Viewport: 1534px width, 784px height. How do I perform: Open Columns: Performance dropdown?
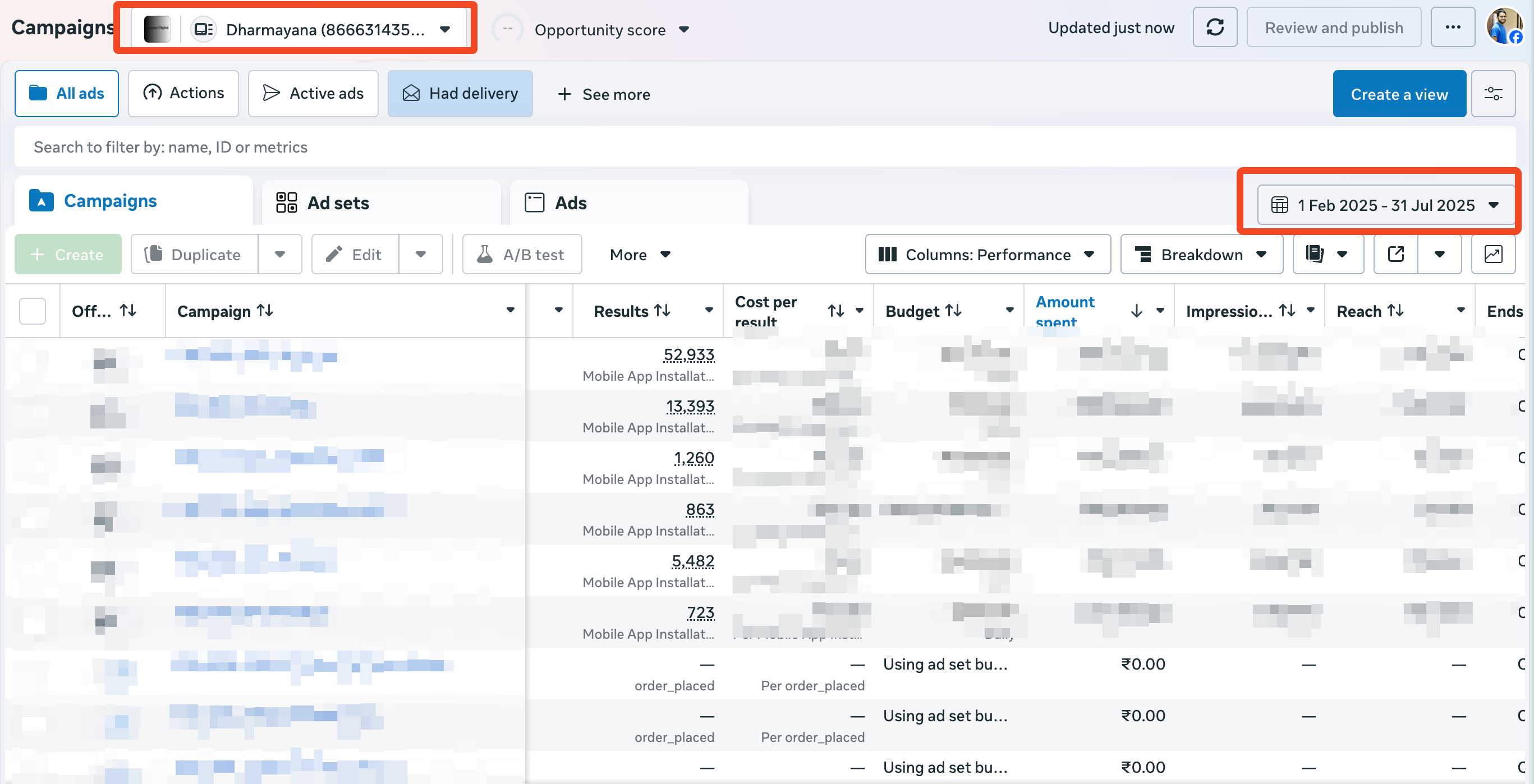(x=988, y=255)
